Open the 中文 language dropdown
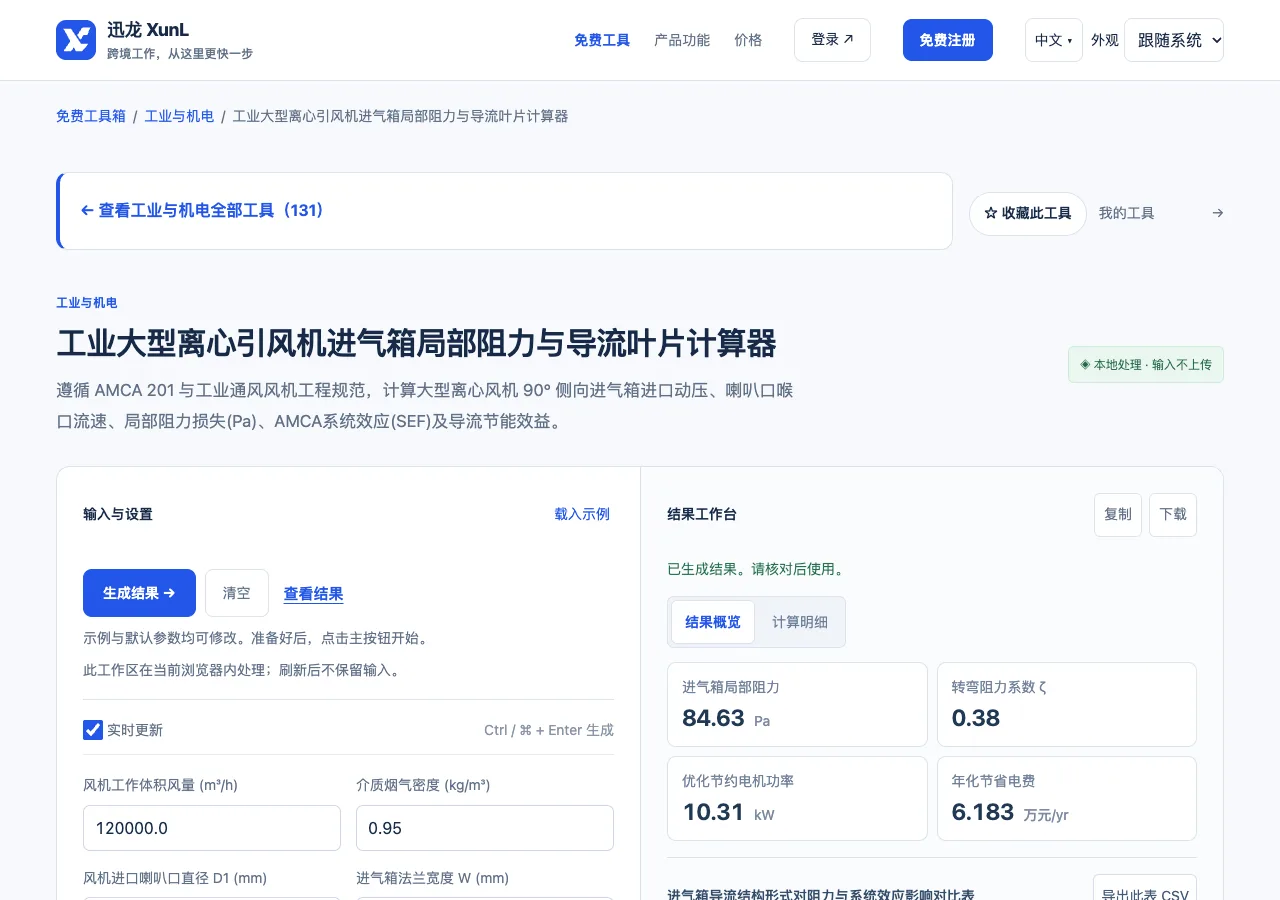 tap(1053, 40)
